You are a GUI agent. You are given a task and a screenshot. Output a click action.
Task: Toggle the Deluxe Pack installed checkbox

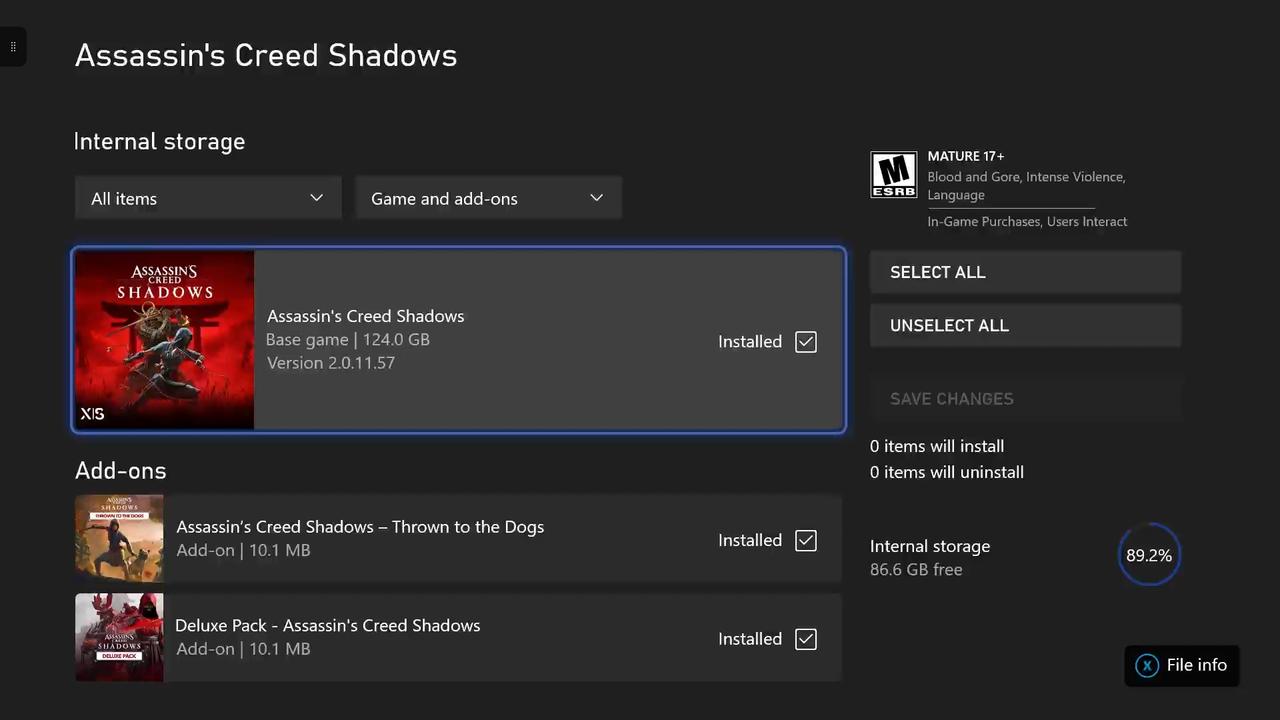(x=806, y=639)
